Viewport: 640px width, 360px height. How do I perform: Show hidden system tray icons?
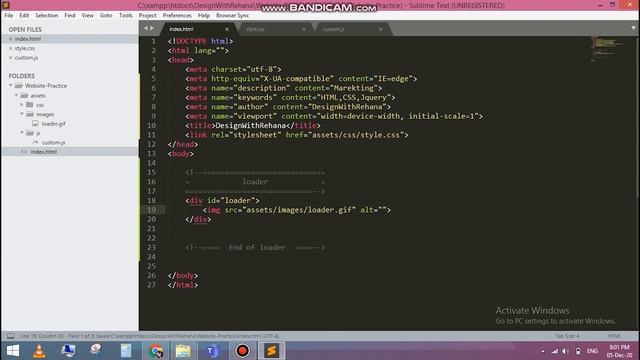click(x=542, y=351)
